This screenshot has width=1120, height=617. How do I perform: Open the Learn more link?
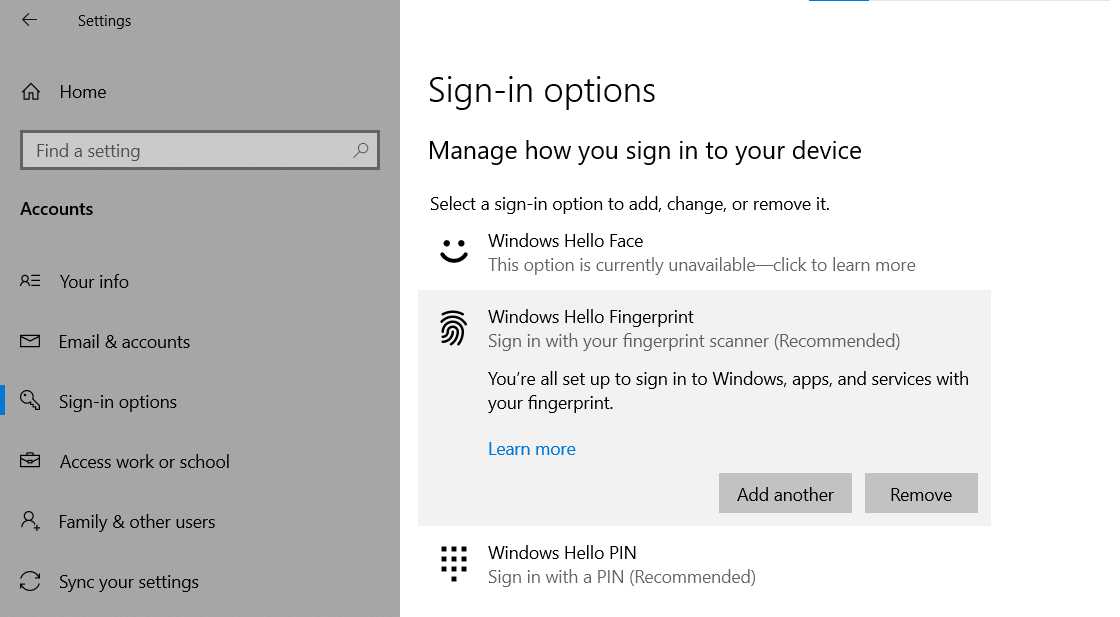[531, 448]
